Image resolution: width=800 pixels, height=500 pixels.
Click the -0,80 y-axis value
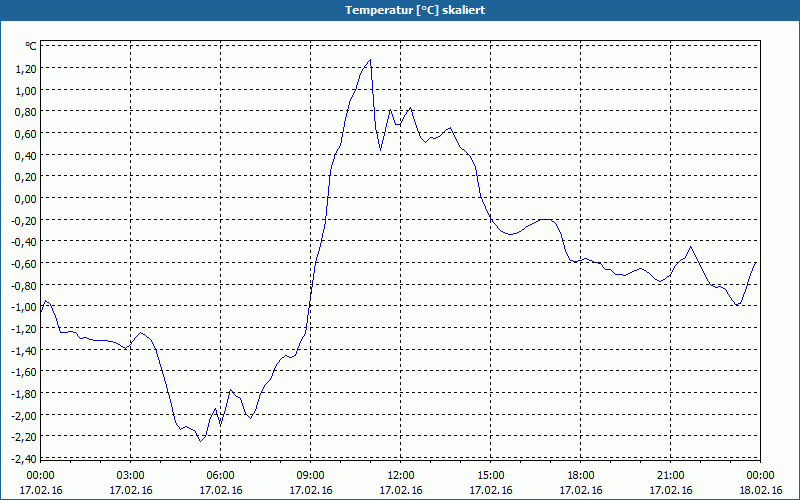[x=24, y=285]
